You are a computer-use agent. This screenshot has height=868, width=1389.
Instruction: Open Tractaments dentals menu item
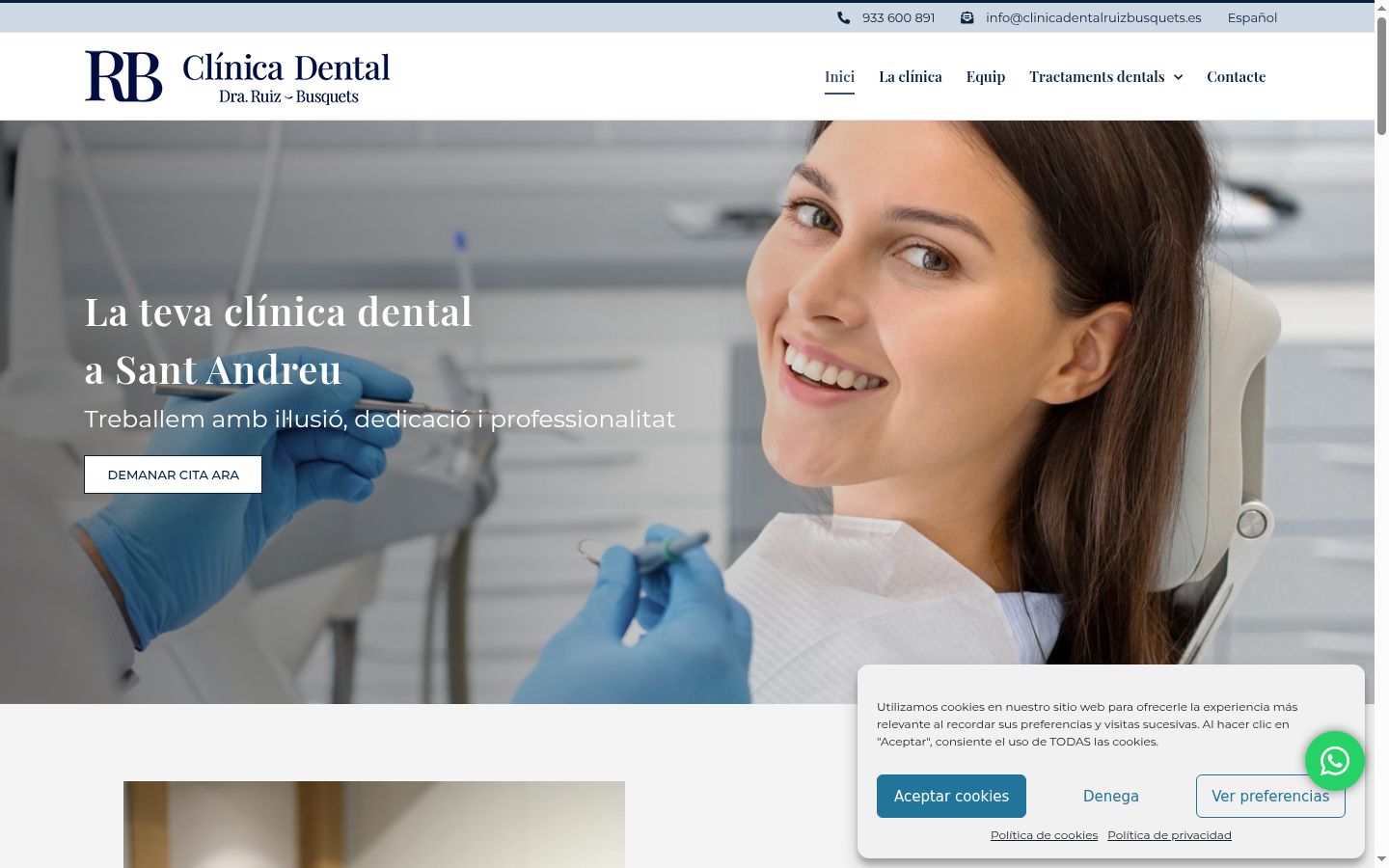[1097, 76]
